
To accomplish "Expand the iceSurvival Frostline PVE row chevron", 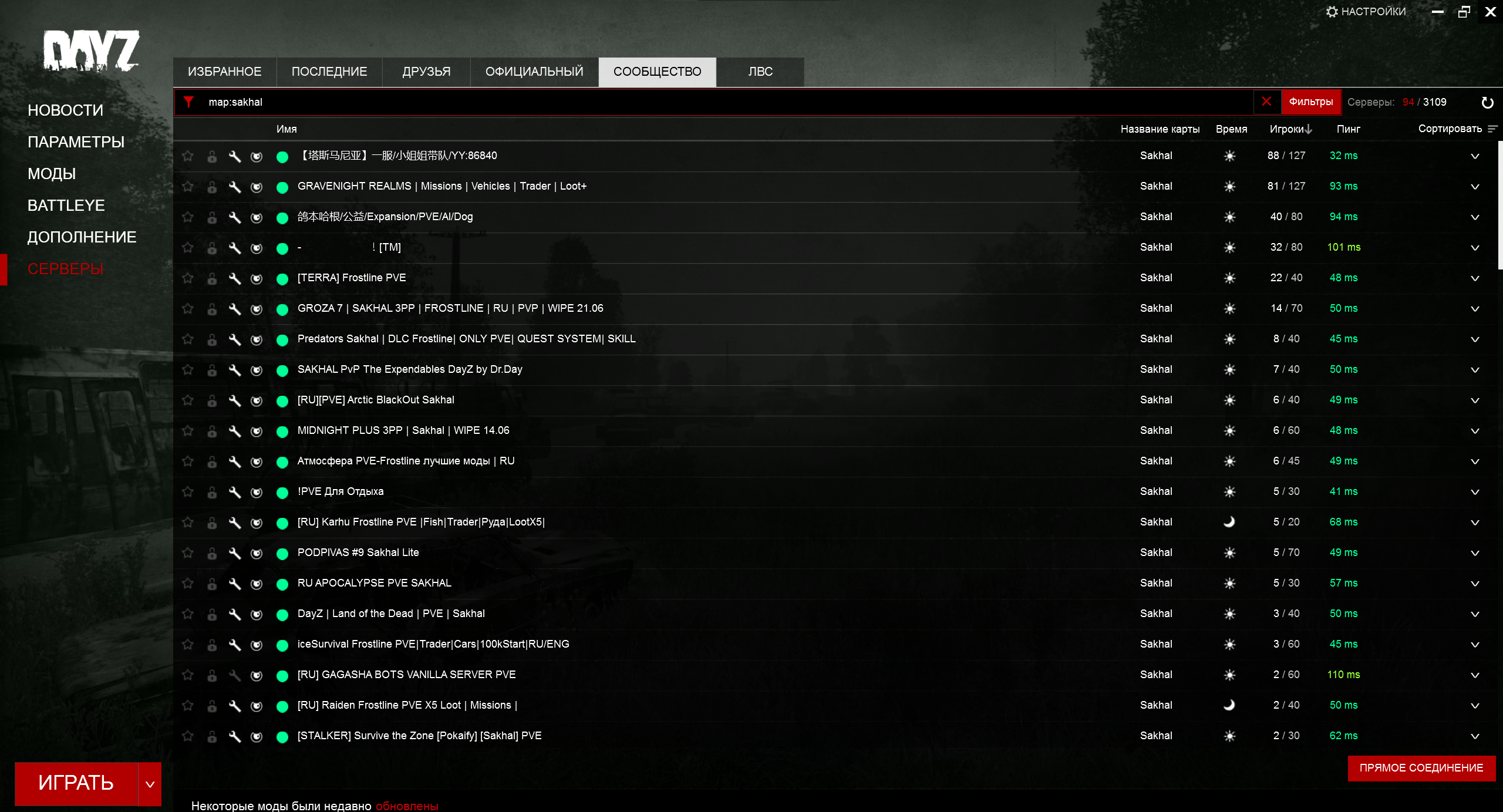I will 1475,645.
